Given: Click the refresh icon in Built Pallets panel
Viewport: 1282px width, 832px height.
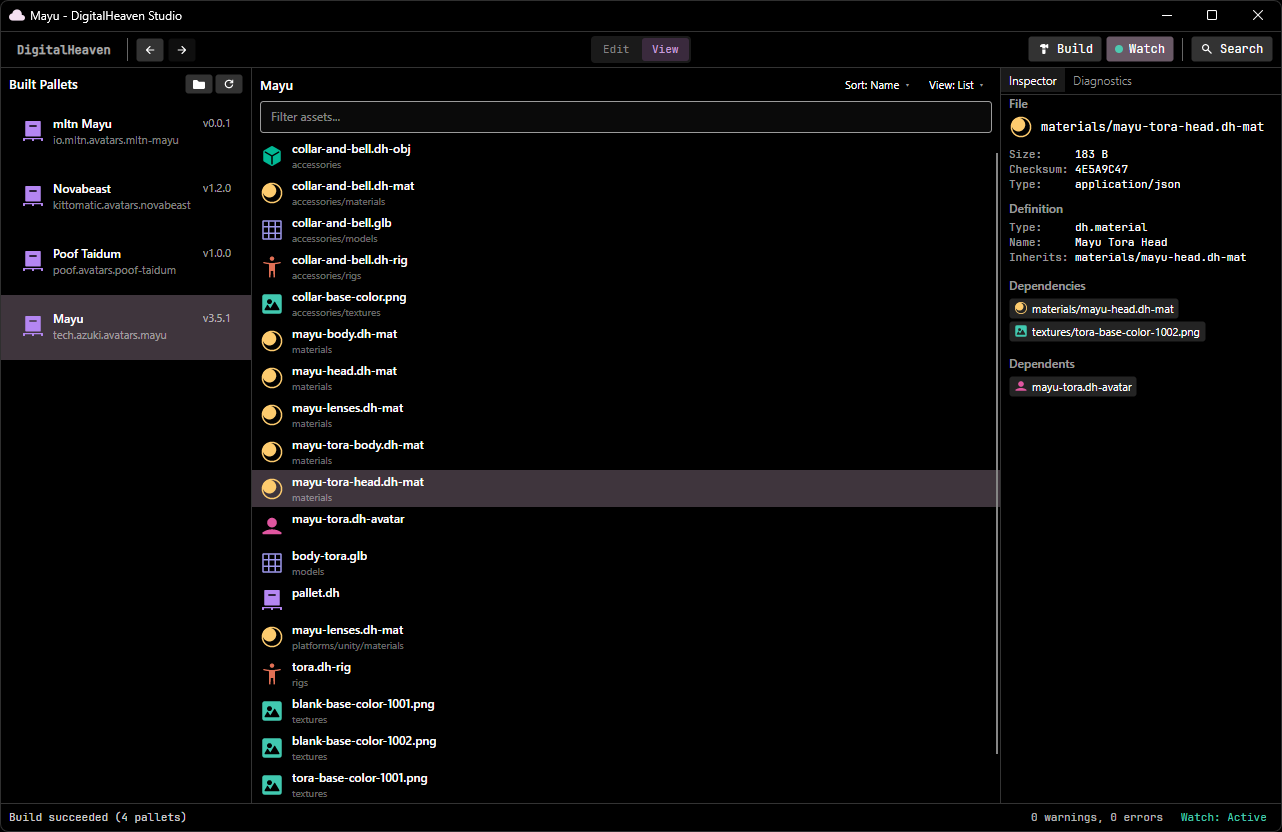Looking at the screenshot, I should click(x=229, y=84).
